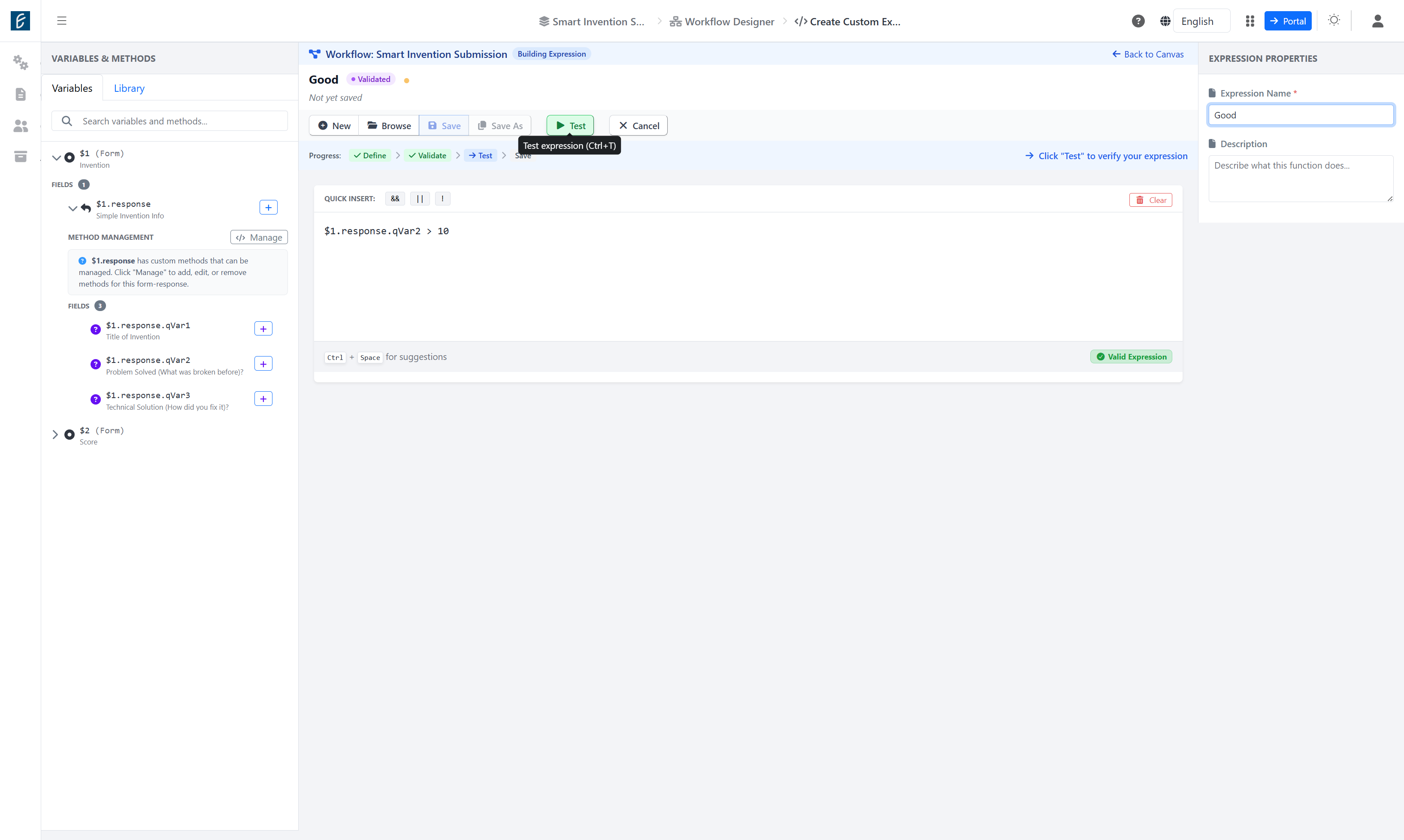Screen dimensions: 1404x840
Task: Open the archive box sidebar icon
Action: pos(20,156)
